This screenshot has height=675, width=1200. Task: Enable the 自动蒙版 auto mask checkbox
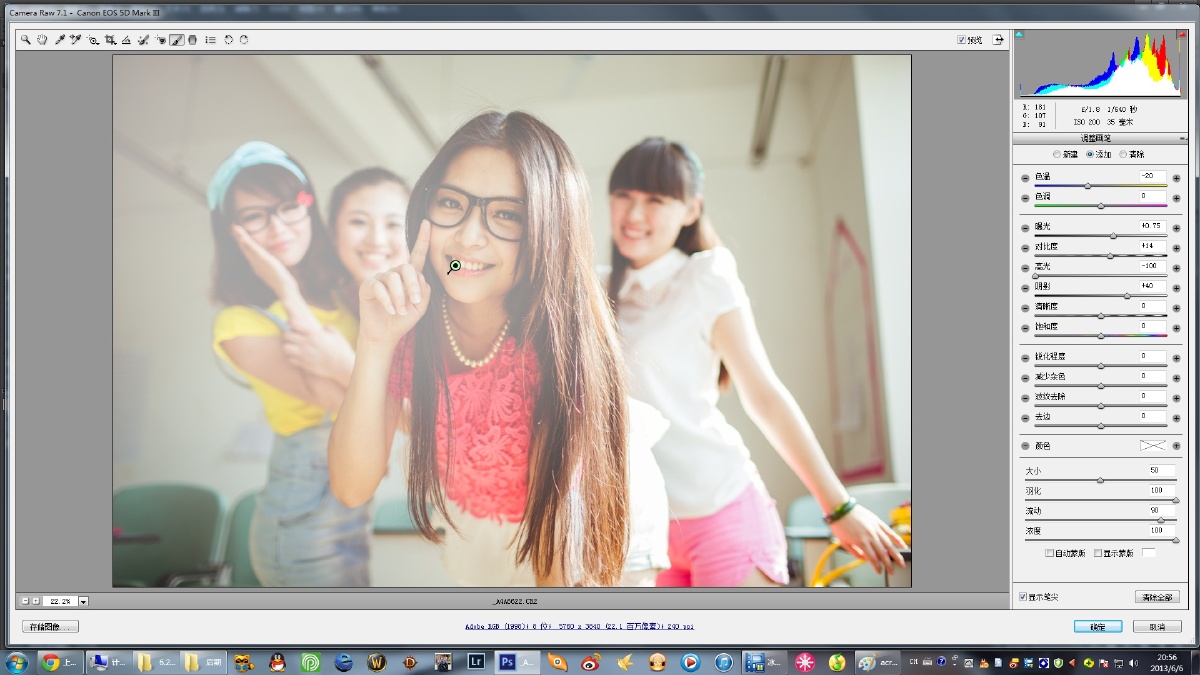pyautogui.click(x=1049, y=552)
